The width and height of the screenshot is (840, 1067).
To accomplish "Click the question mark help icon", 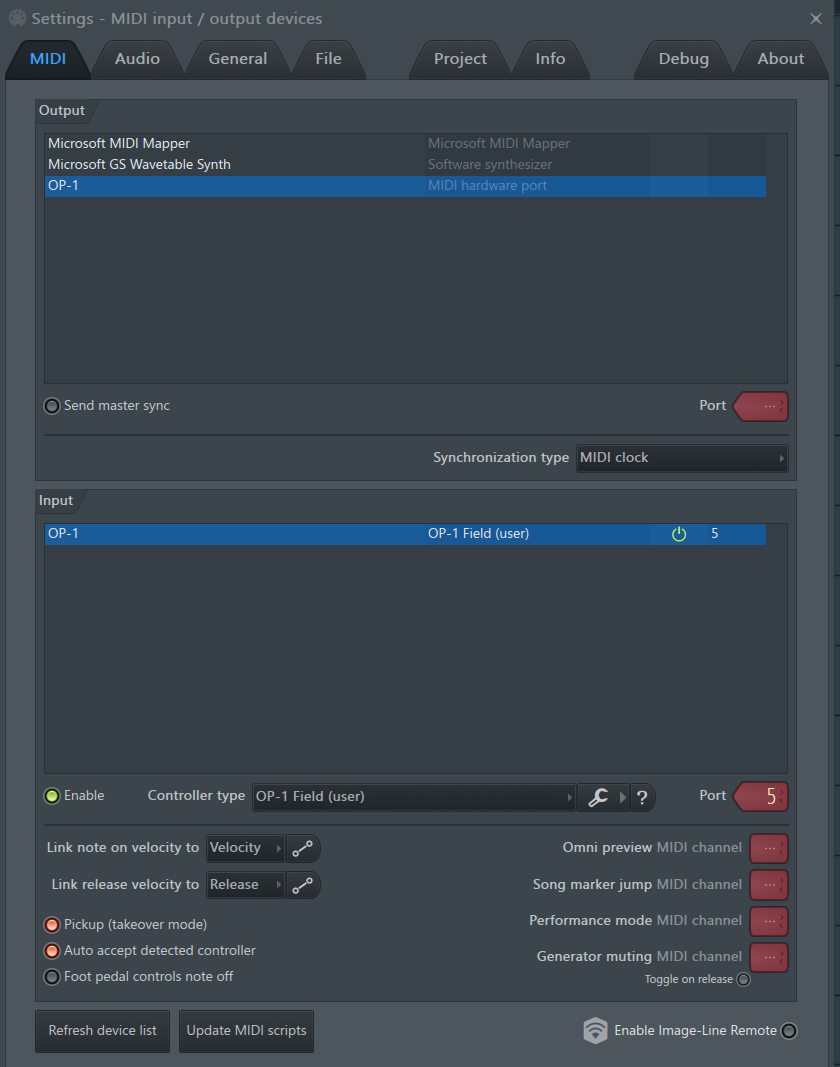I will coord(642,797).
